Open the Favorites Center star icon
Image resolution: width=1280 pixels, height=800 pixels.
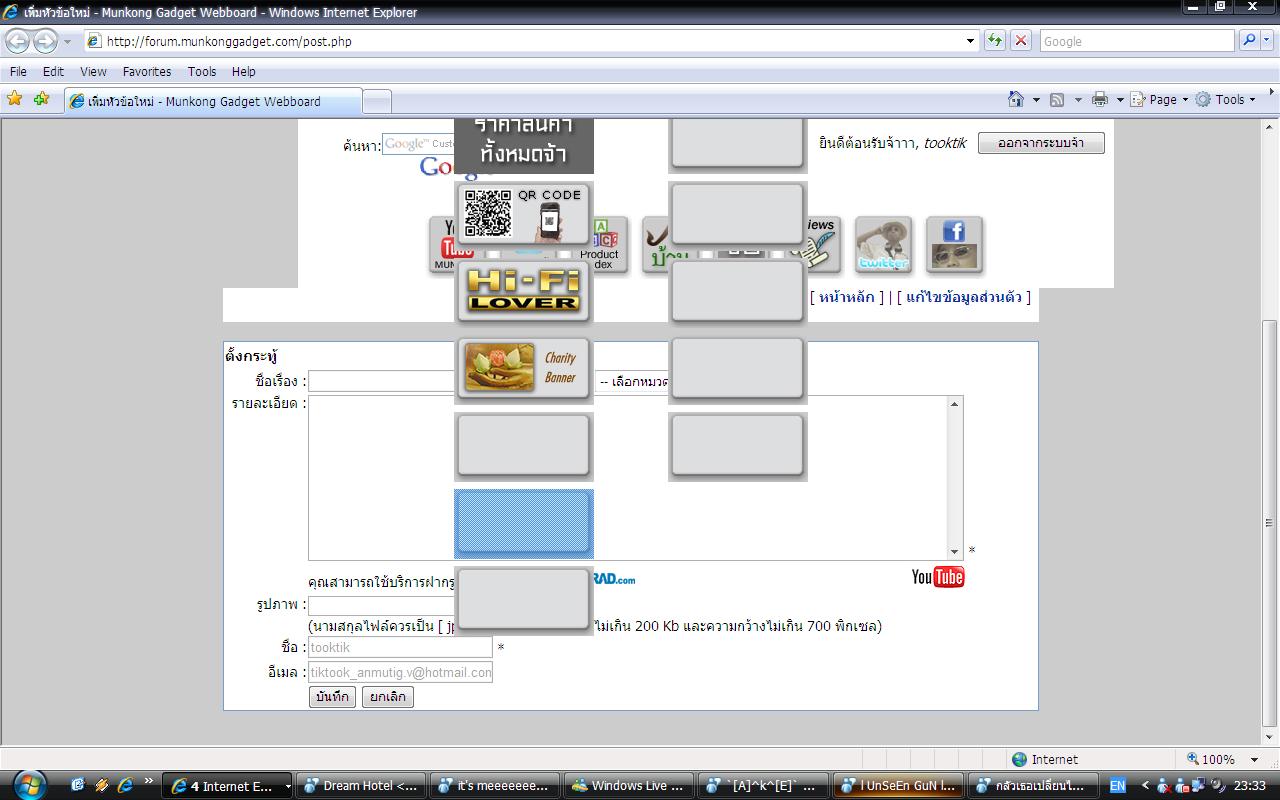(15, 99)
